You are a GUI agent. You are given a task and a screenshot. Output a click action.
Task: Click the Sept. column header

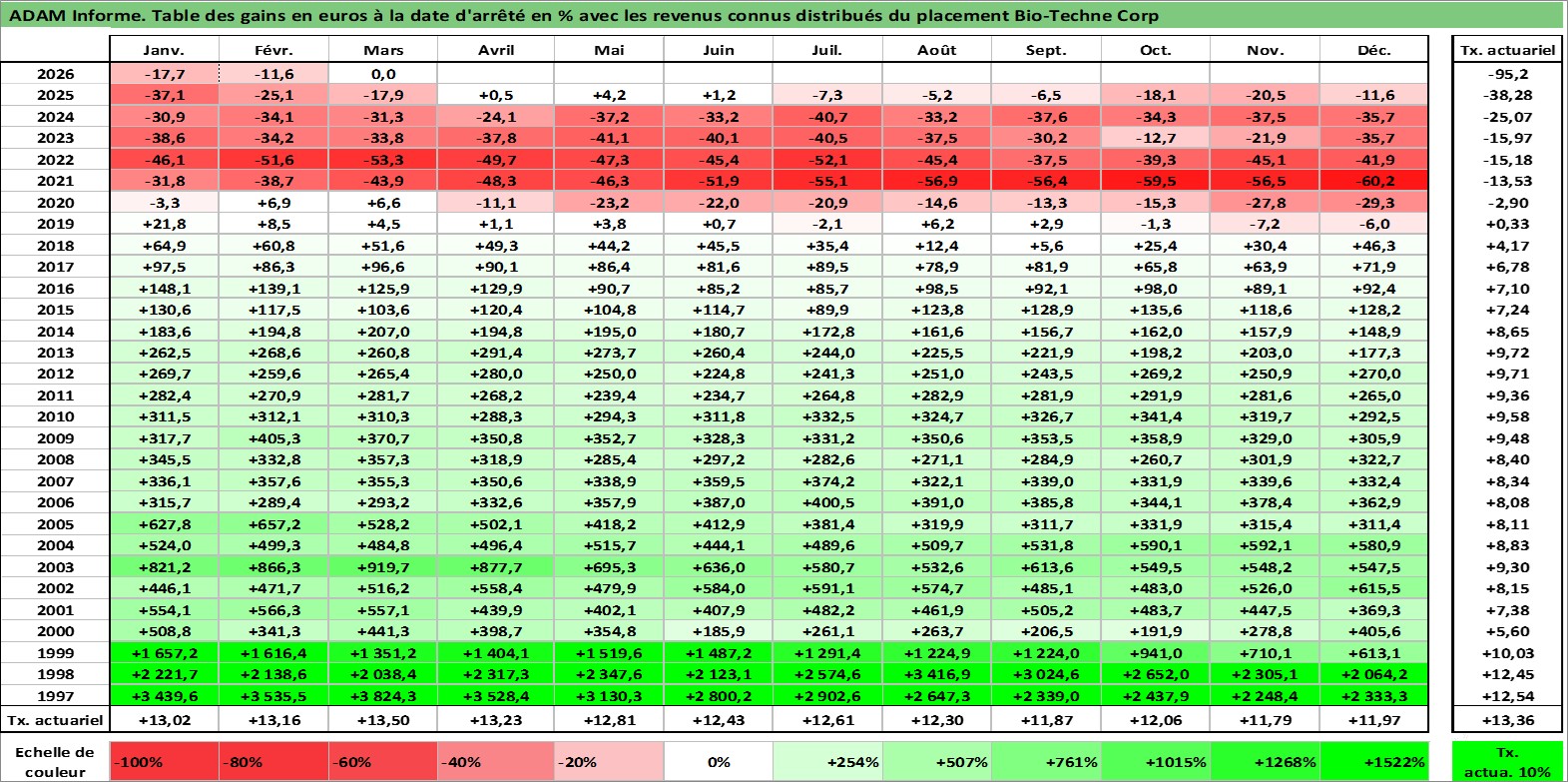tap(1046, 50)
